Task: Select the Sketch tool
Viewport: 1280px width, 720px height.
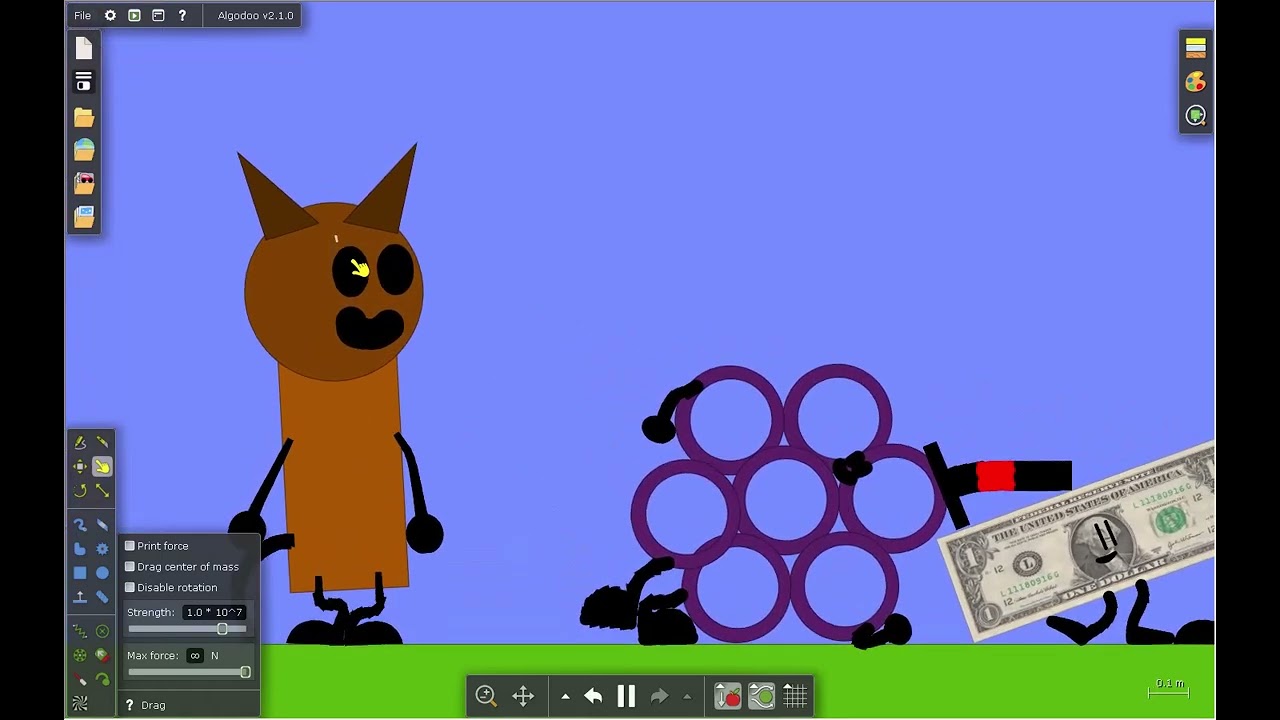Action: pos(80,442)
